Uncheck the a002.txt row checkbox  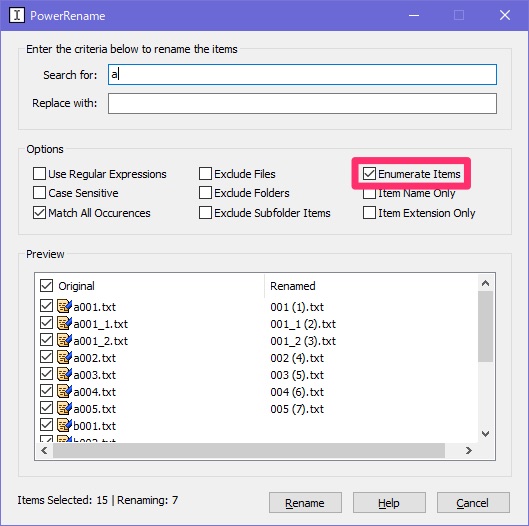[x=46, y=357]
